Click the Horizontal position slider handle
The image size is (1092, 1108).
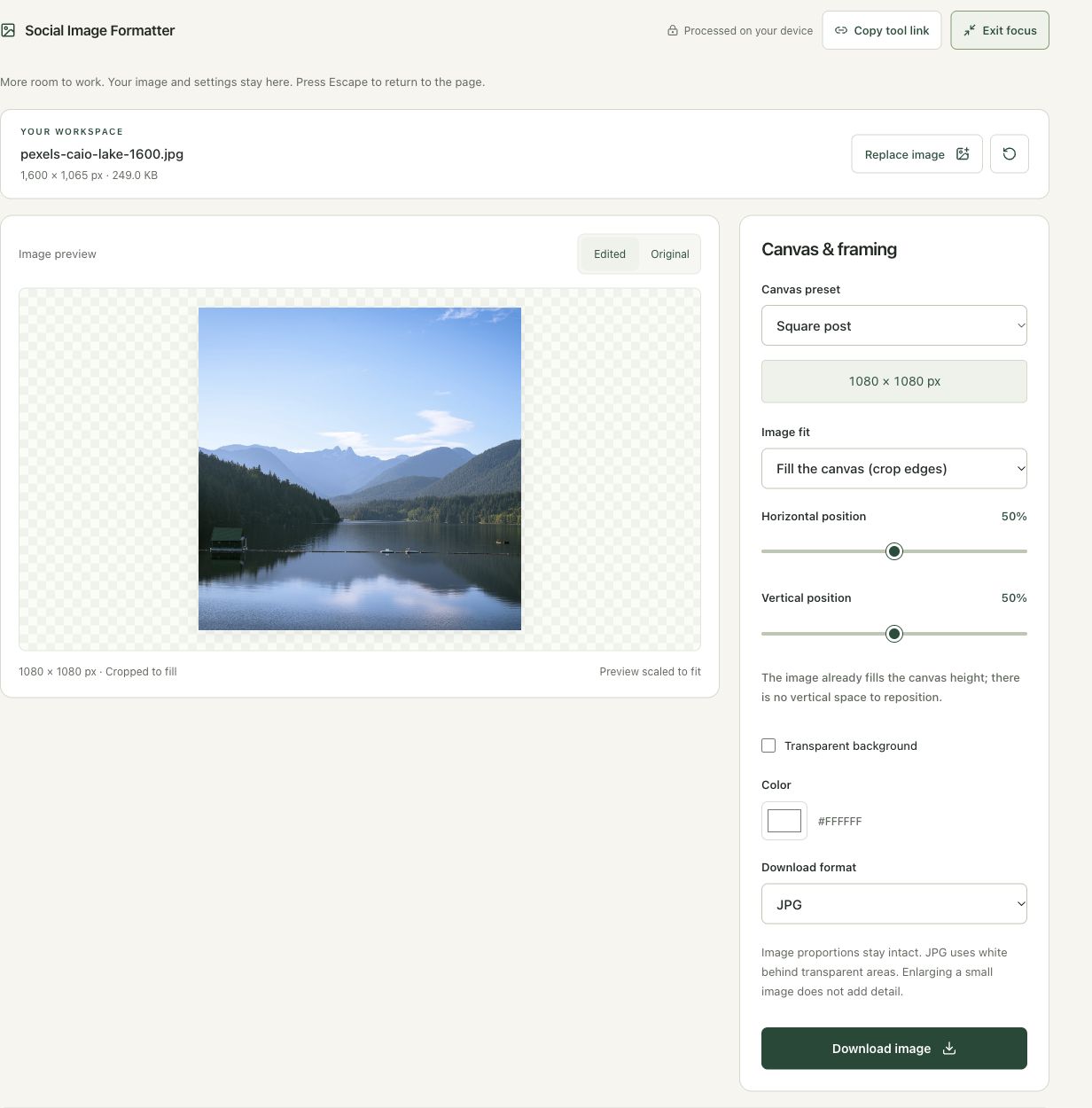[x=894, y=551]
